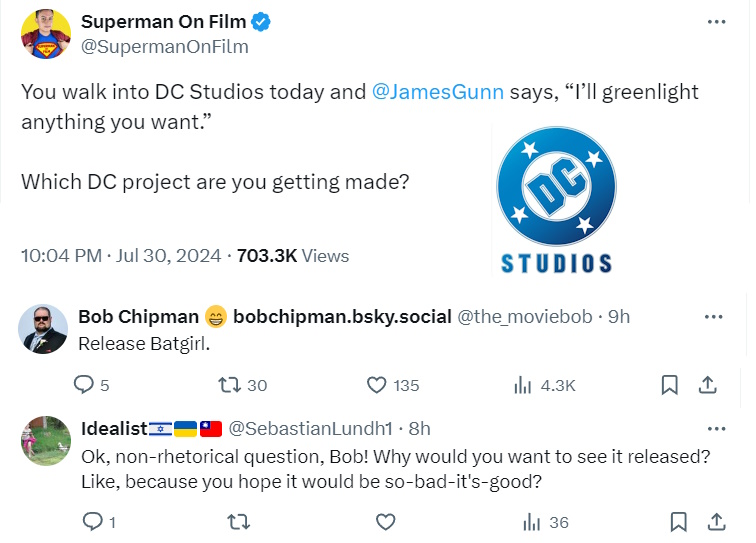View analytics for Bob Chipman's reply

(x=522, y=385)
